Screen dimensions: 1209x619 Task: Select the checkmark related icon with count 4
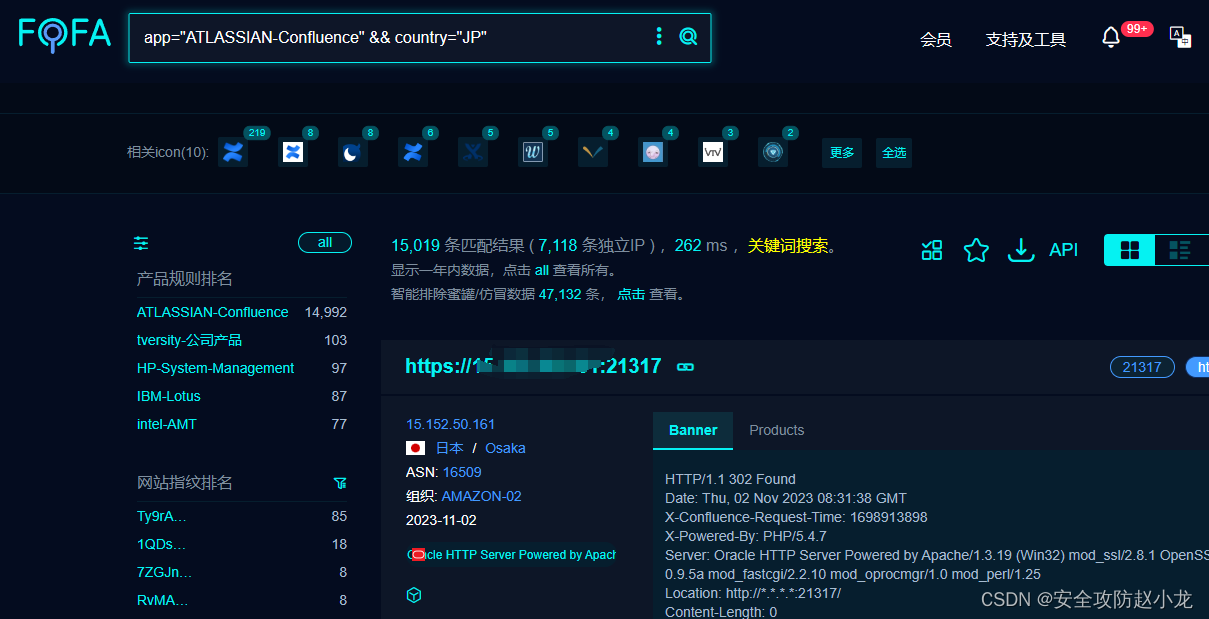(x=593, y=152)
